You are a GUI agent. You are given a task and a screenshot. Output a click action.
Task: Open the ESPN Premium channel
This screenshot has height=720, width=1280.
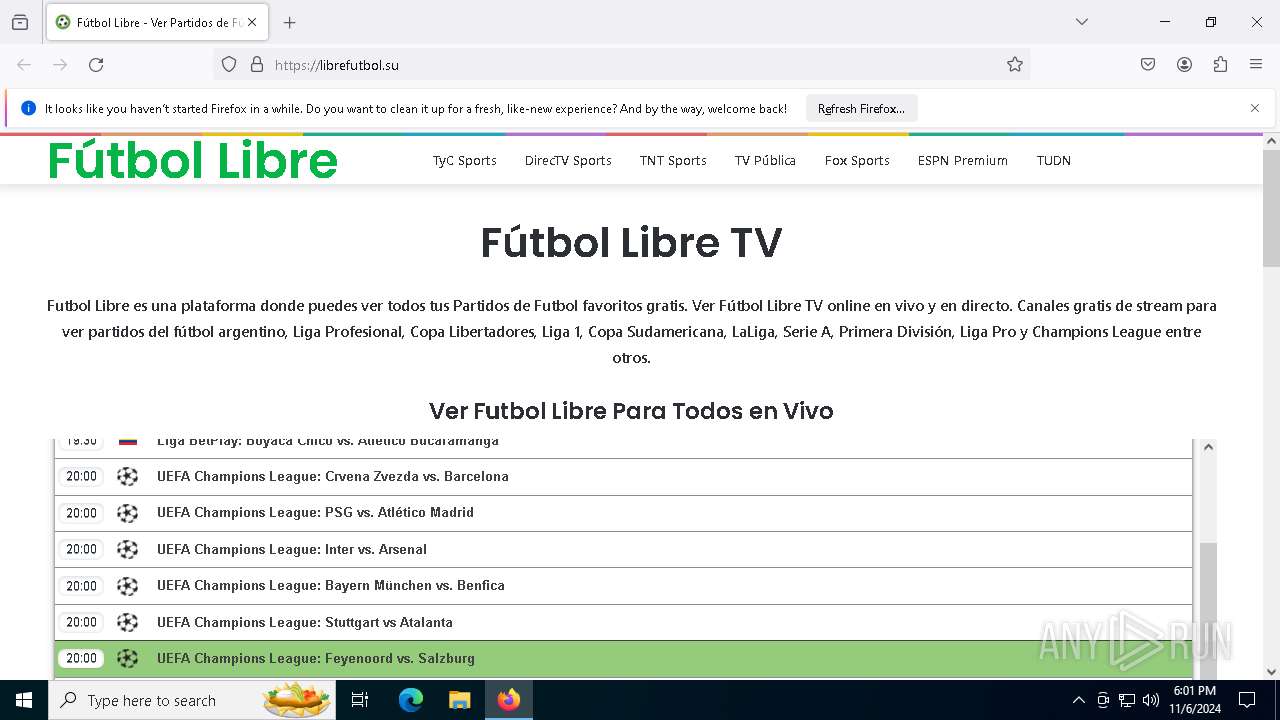click(x=963, y=160)
